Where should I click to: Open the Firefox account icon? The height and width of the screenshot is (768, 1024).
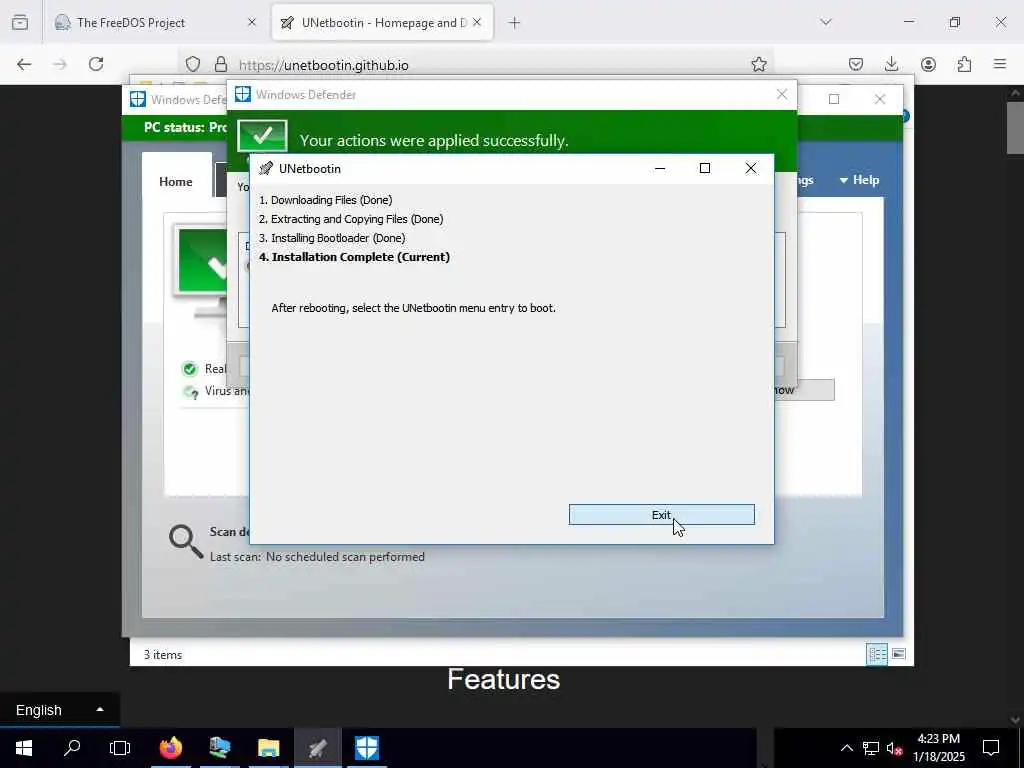[928, 64]
